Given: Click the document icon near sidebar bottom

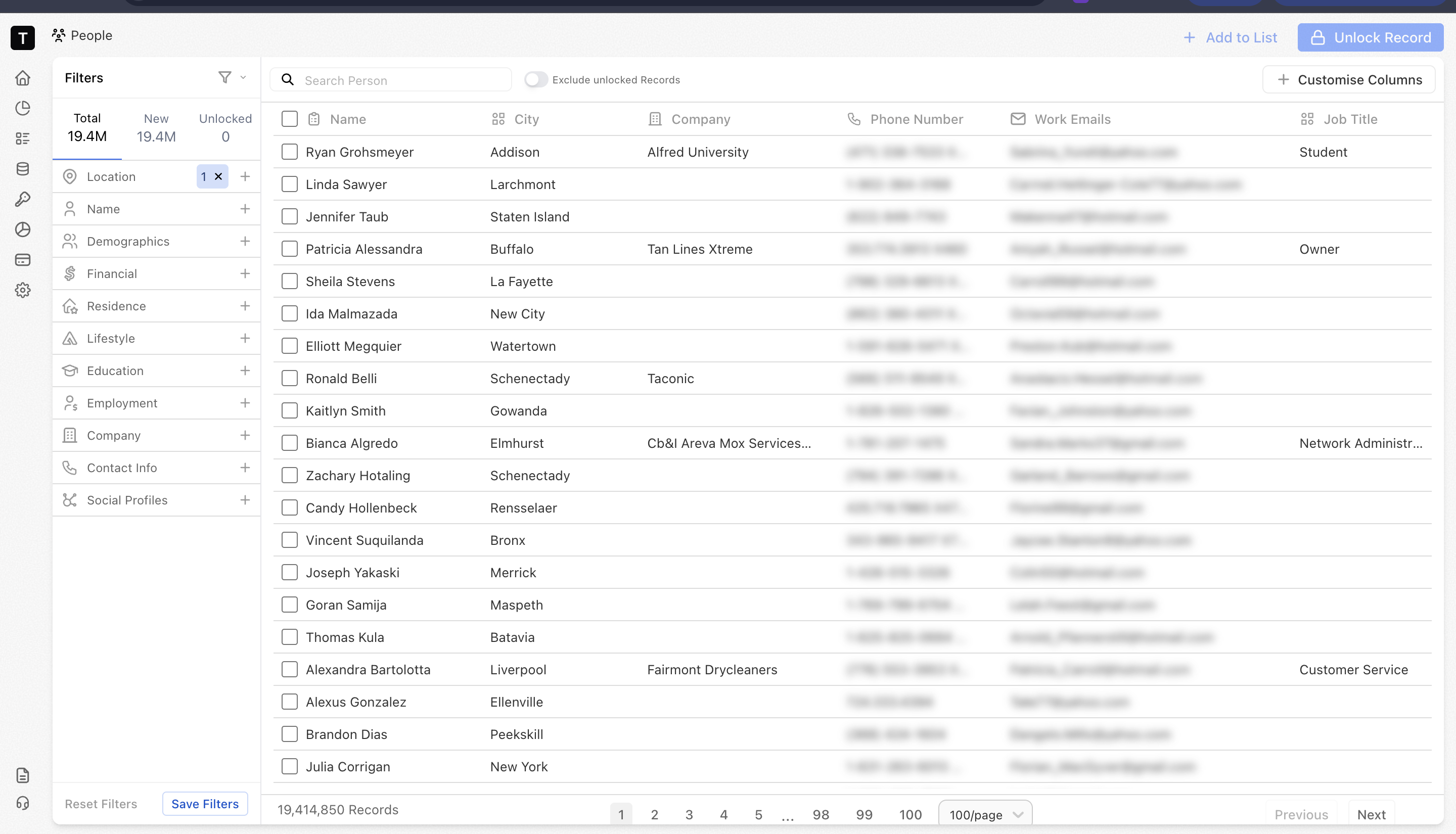Looking at the screenshot, I should coord(22,775).
